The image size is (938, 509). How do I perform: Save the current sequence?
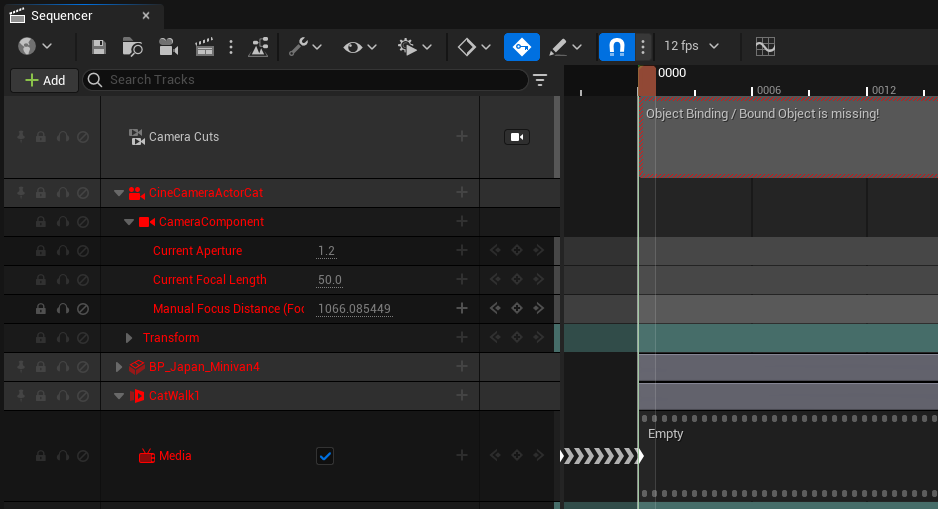pos(98,47)
